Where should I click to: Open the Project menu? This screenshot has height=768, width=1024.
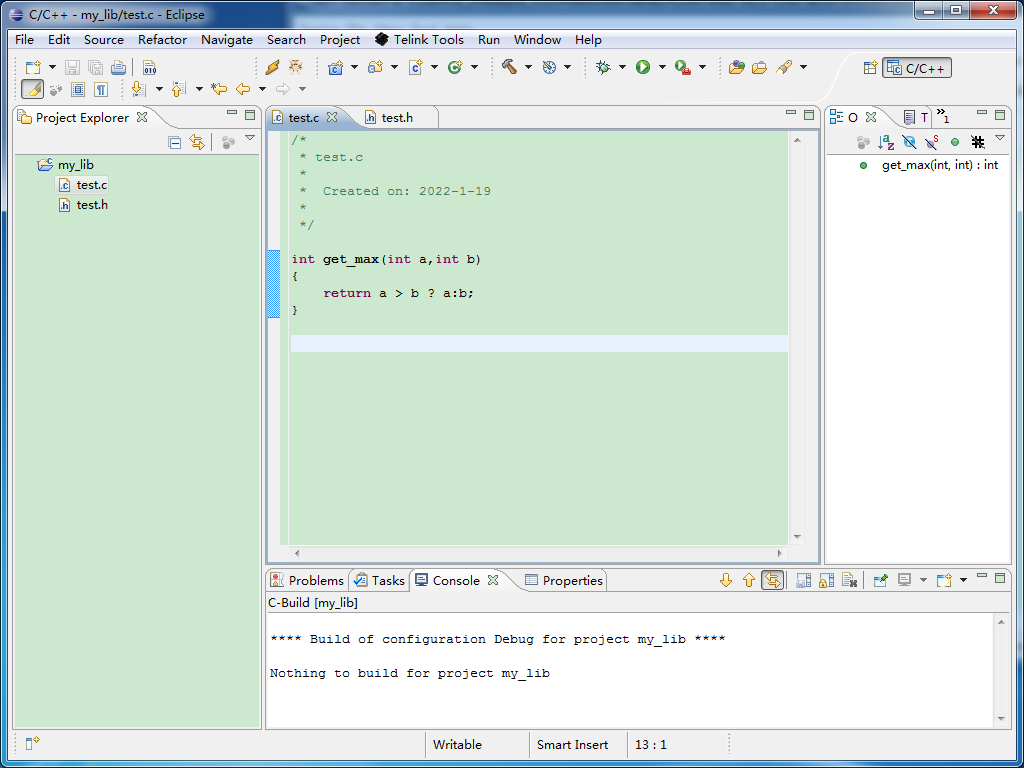pyautogui.click(x=340, y=40)
